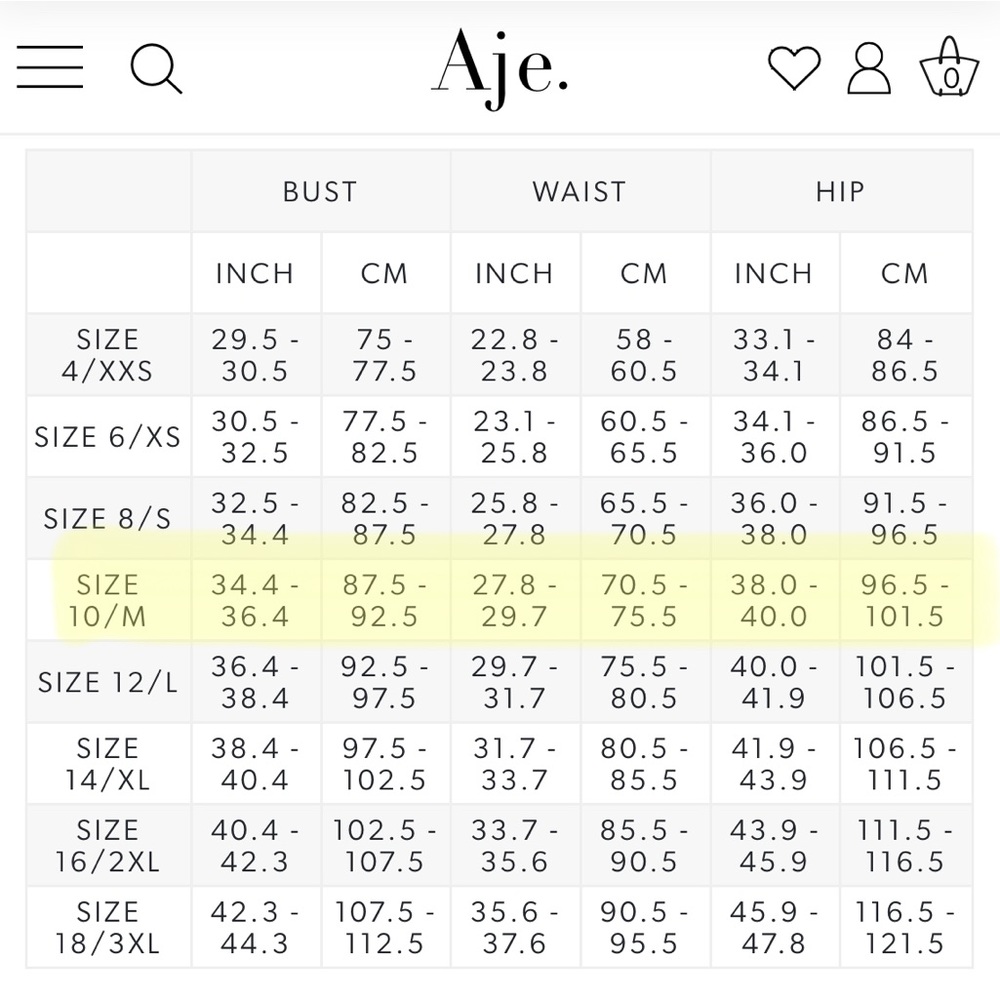Select the SIZE 4/XXS row label
The height and width of the screenshot is (1000, 1000).
pyautogui.click(x=108, y=355)
